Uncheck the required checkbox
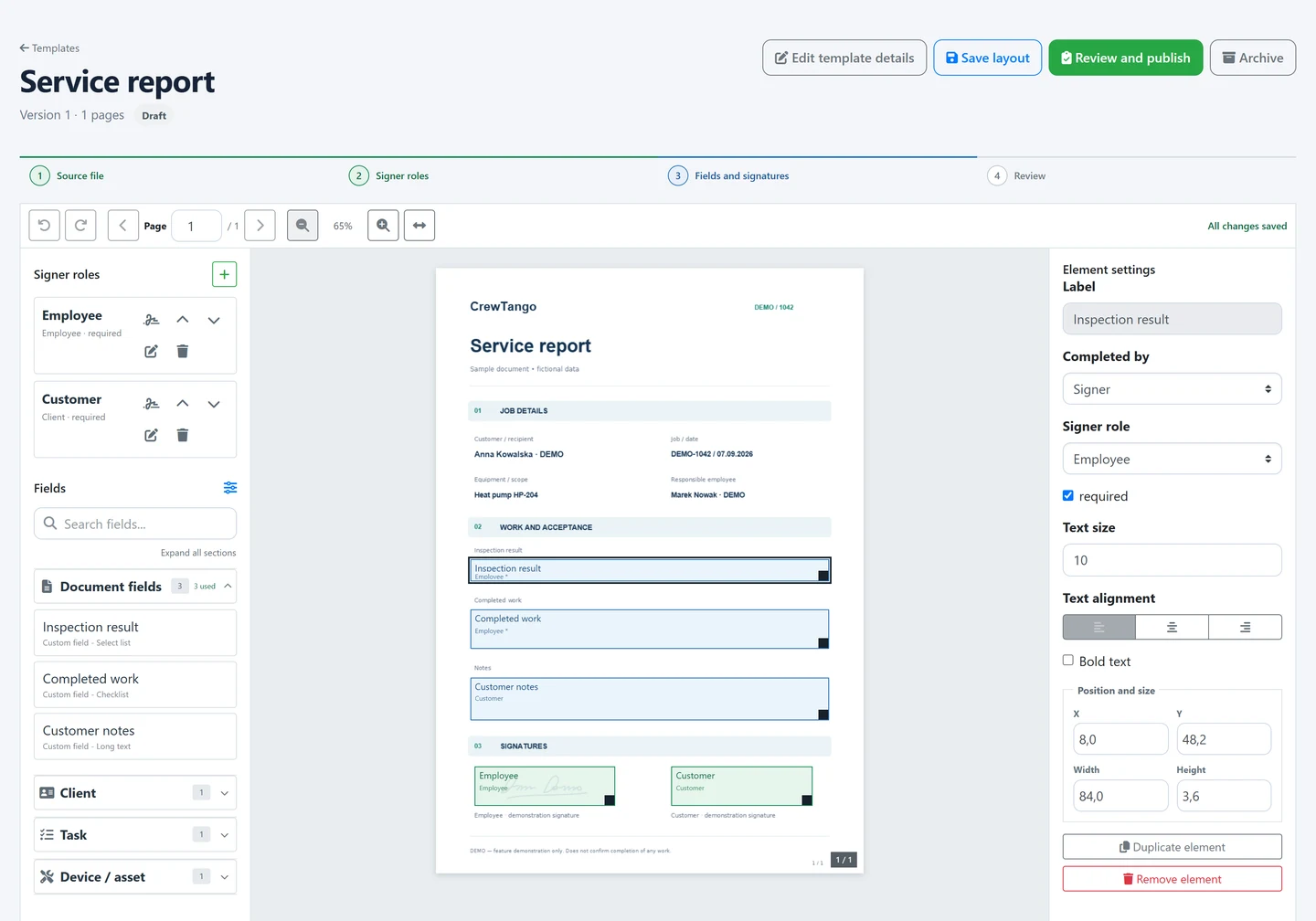This screenshot has width=1316, height=921. (x=1068, y=496)
